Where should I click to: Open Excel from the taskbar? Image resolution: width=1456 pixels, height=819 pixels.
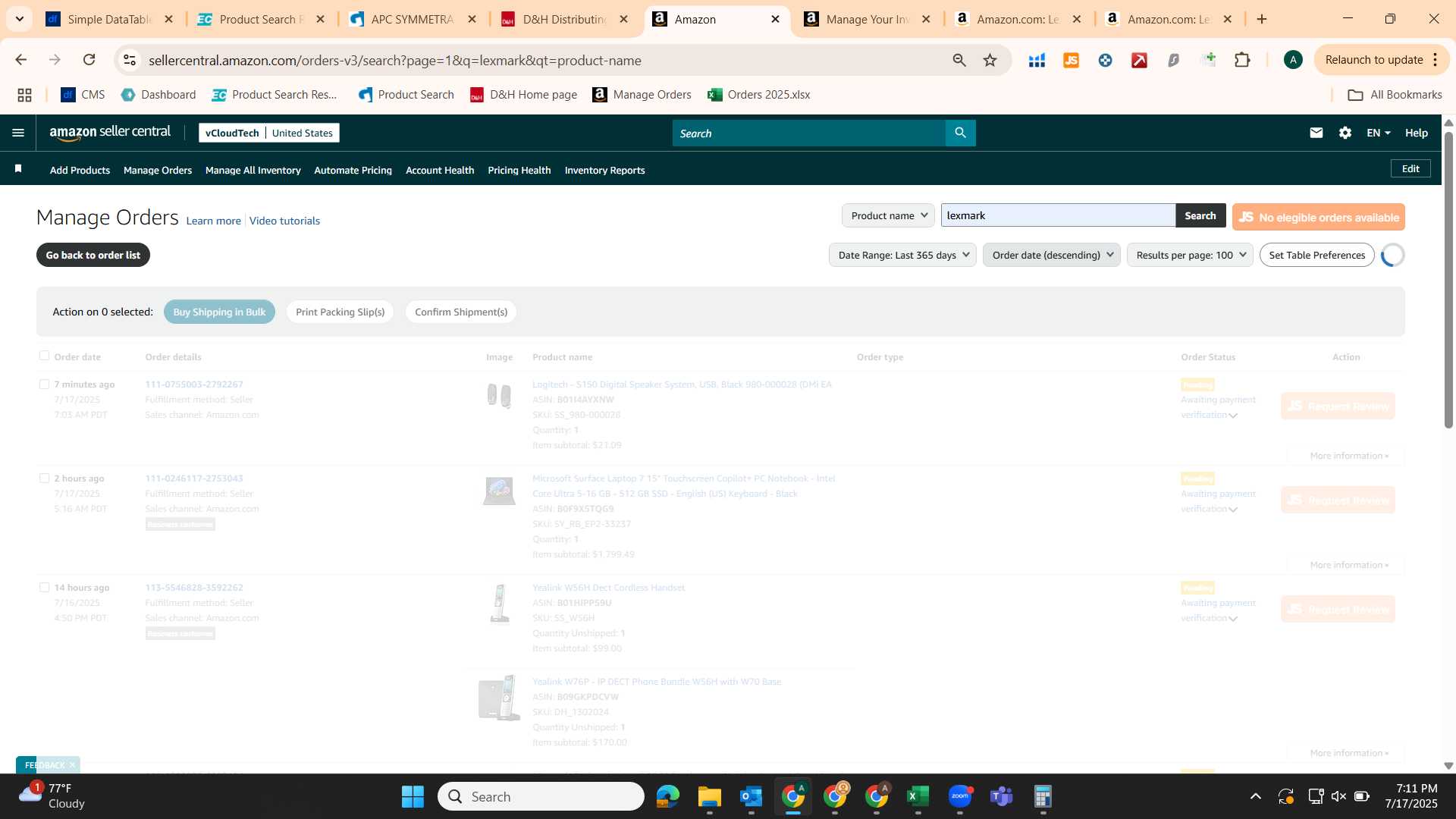[x=918, y=796]
